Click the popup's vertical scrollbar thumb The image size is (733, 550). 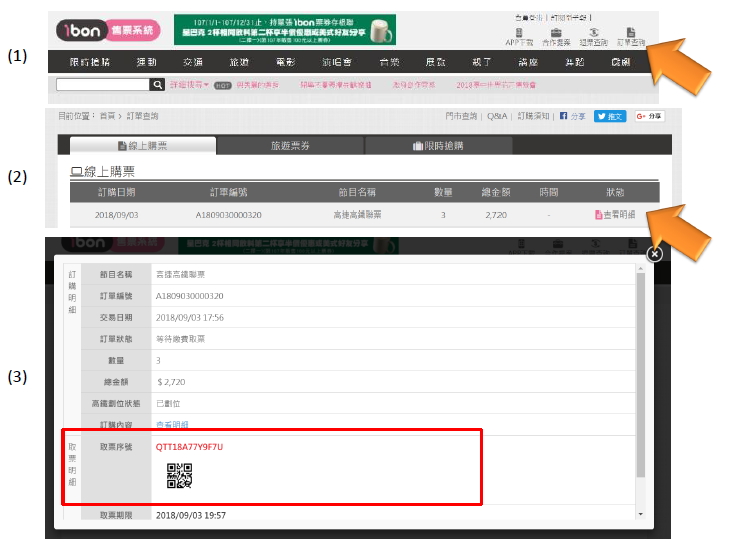[641, 375]
